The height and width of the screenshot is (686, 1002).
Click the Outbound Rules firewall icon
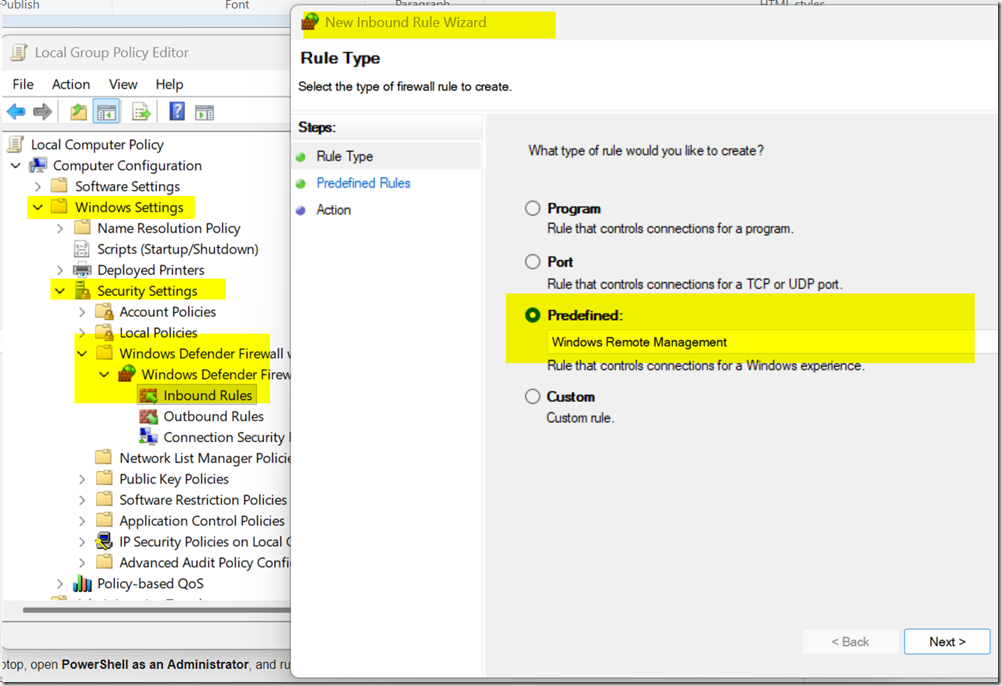(148, 416)
